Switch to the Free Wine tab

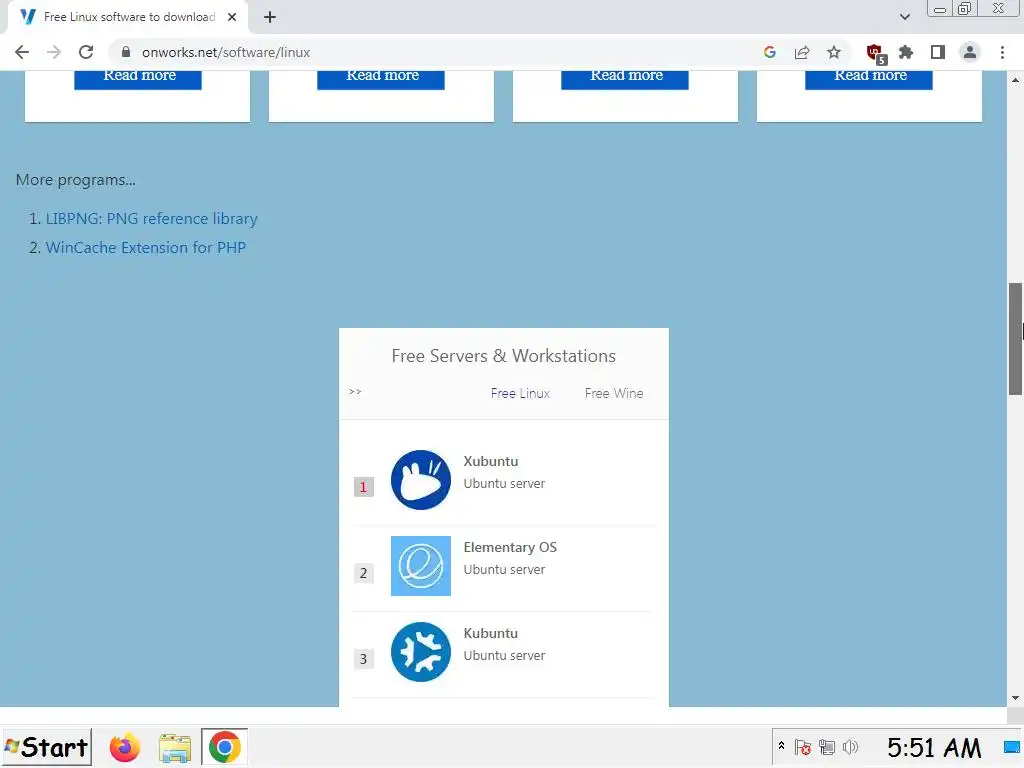614,393
